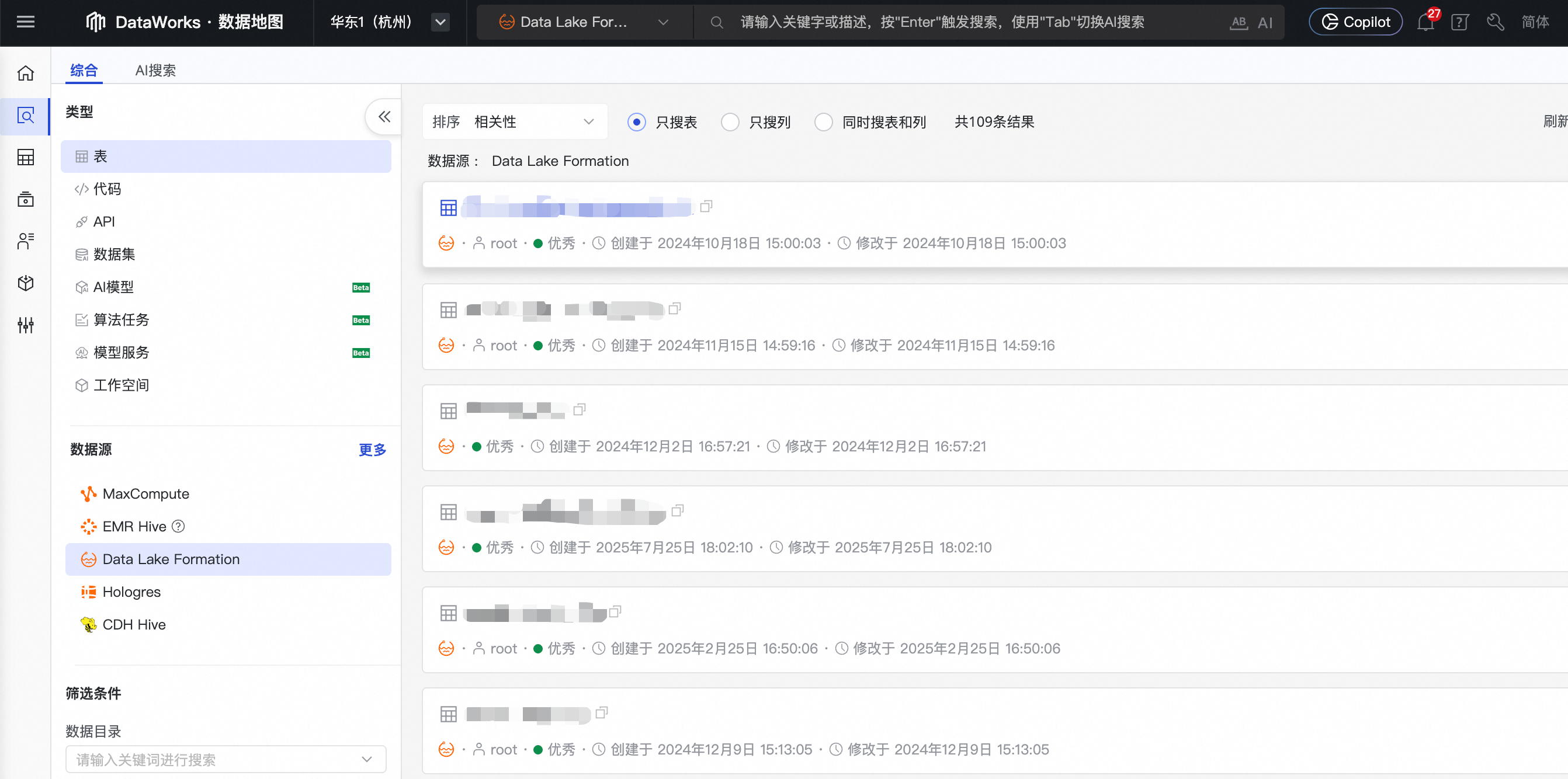This screenshot has height=779, width=1568.
Task: Select the 只搜列 radio button
Action: click(730, 122)
